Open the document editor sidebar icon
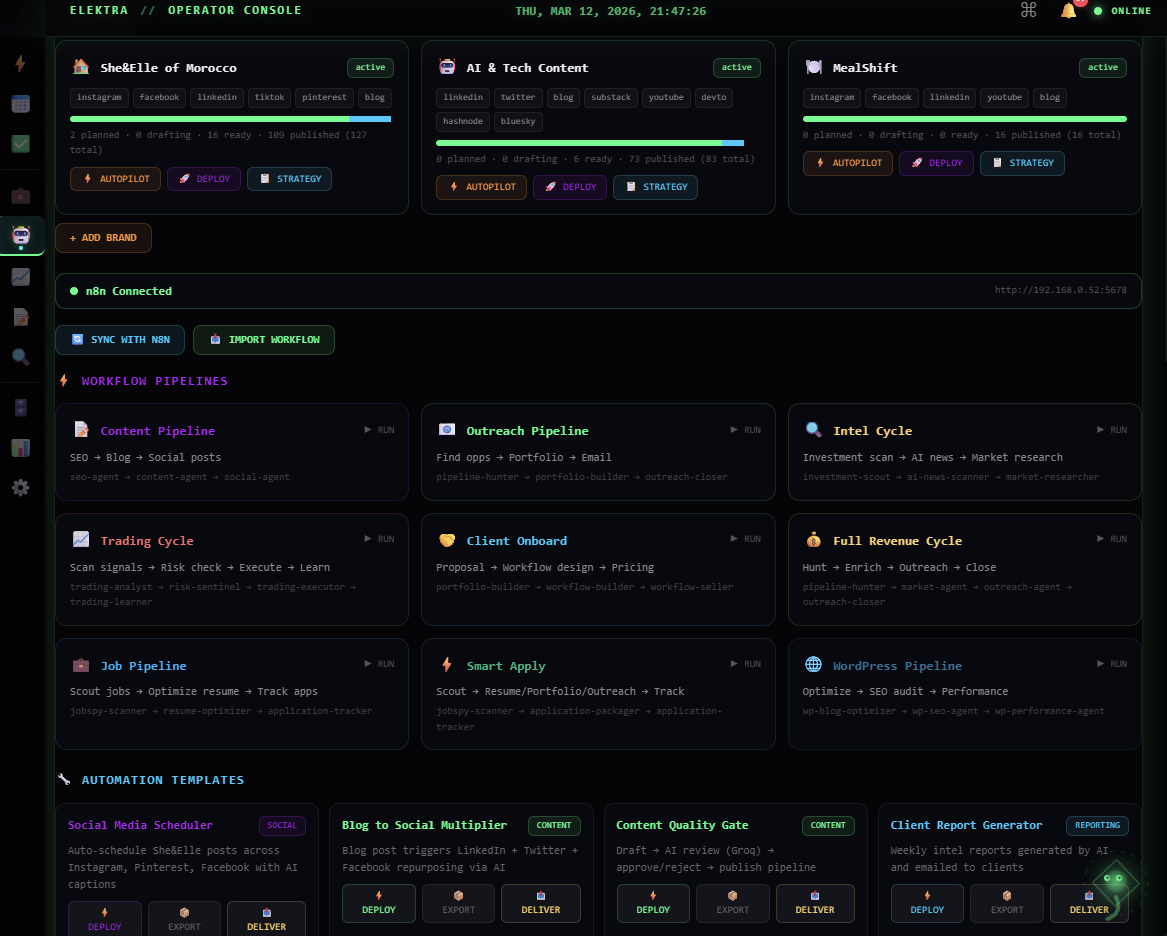Screen dimensions: 1167x936 pos(20,316)
